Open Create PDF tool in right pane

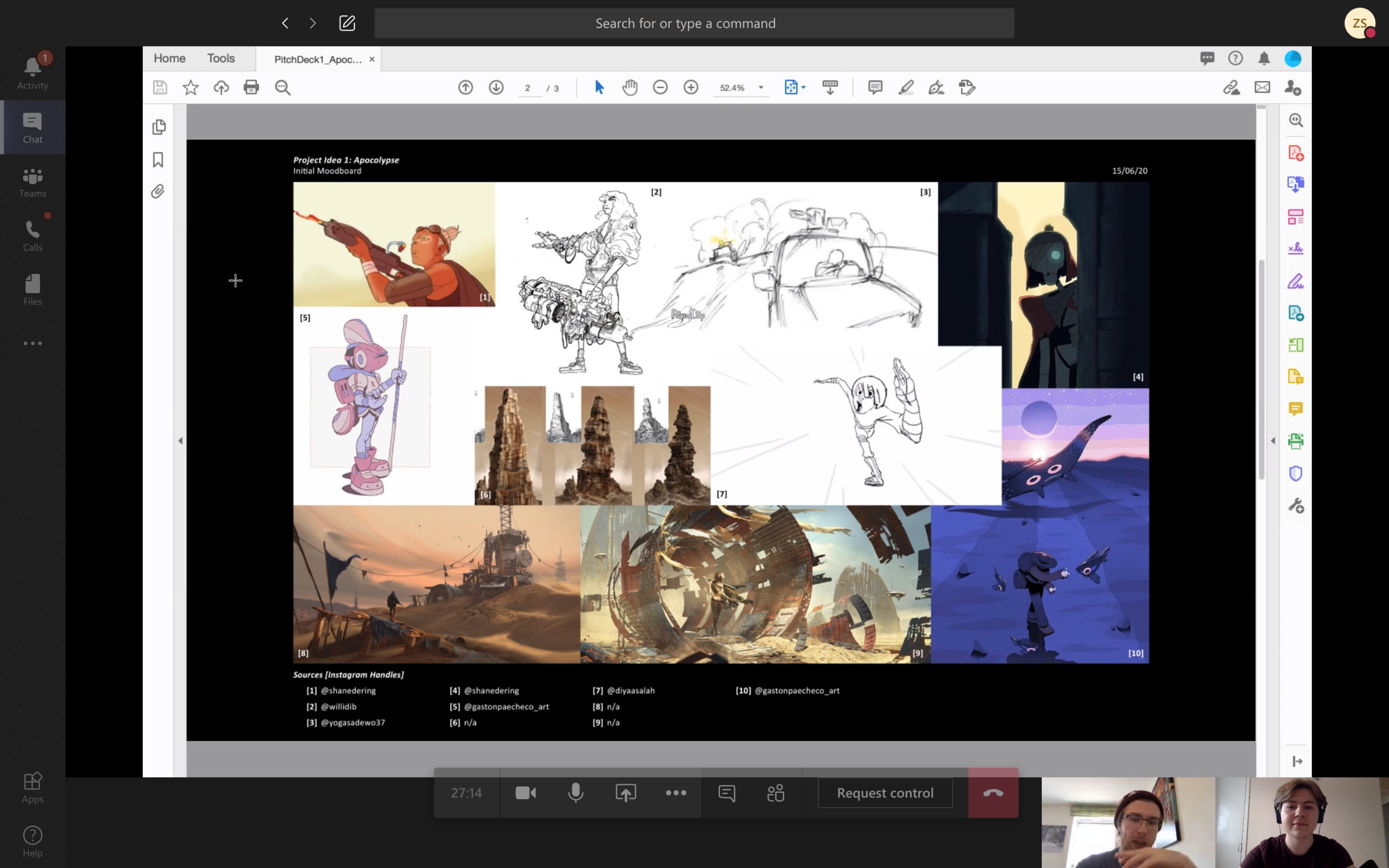point(1296,153)
